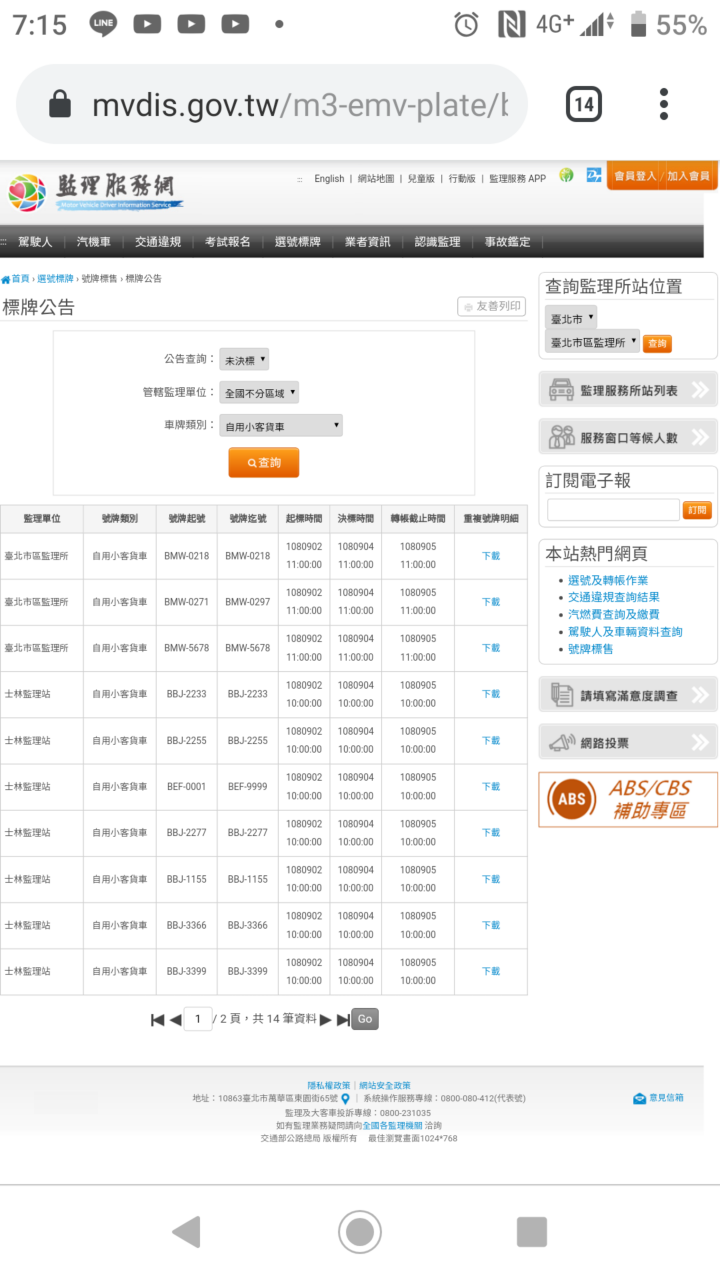Open 交通違規查詢結果 link
The height and width of the screenshot is (1280, 720).
coord(614,597)
